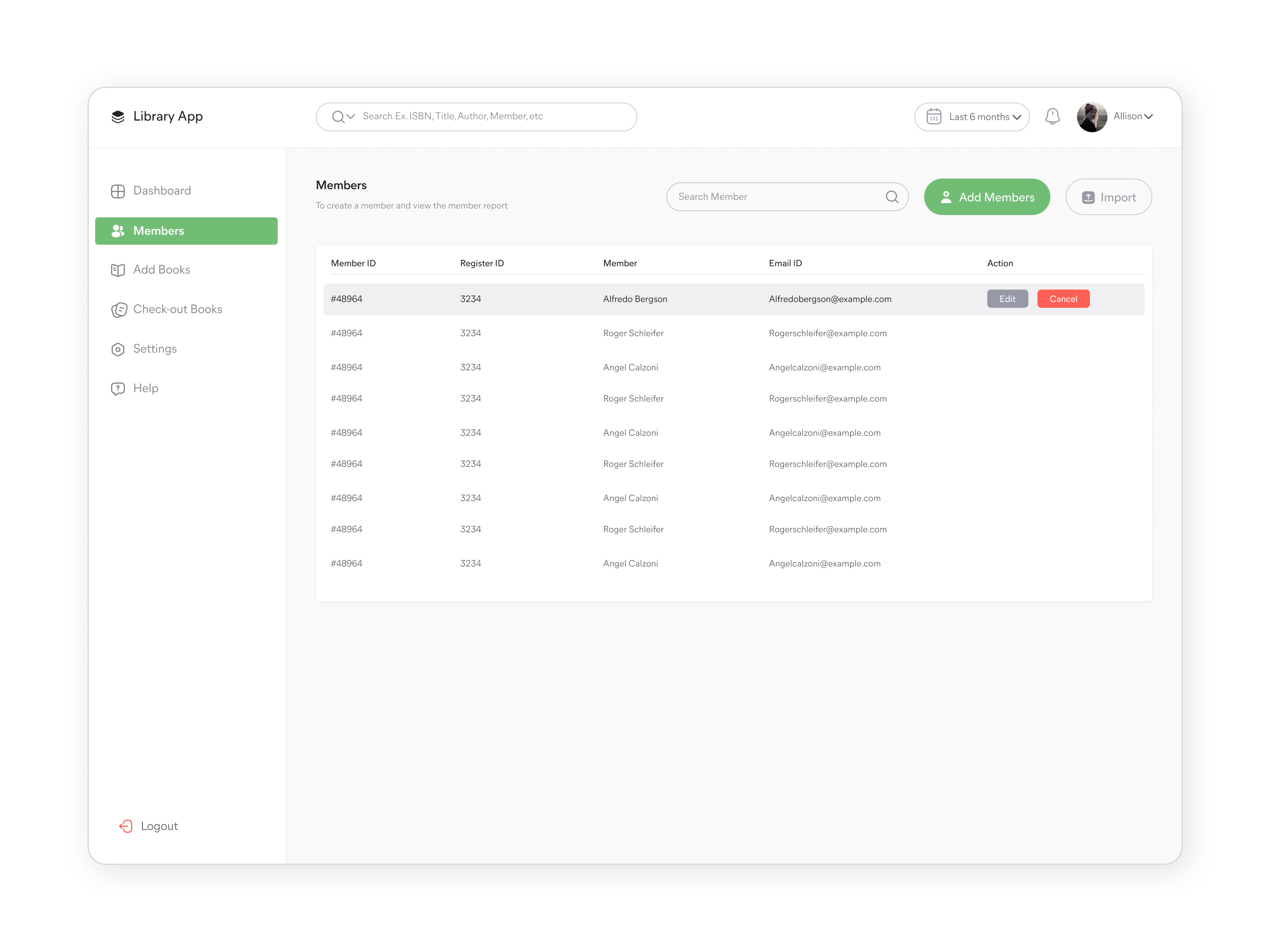Cancel editing Alfredo Bergson's row
Viewport: 1270px width, 952px height.
coord(1063,298)
